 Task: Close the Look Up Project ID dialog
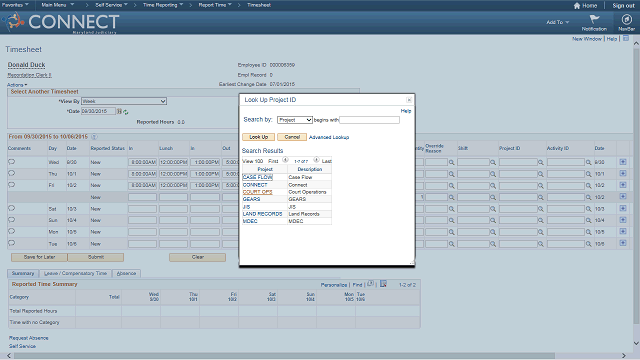[x=409, y=100]
